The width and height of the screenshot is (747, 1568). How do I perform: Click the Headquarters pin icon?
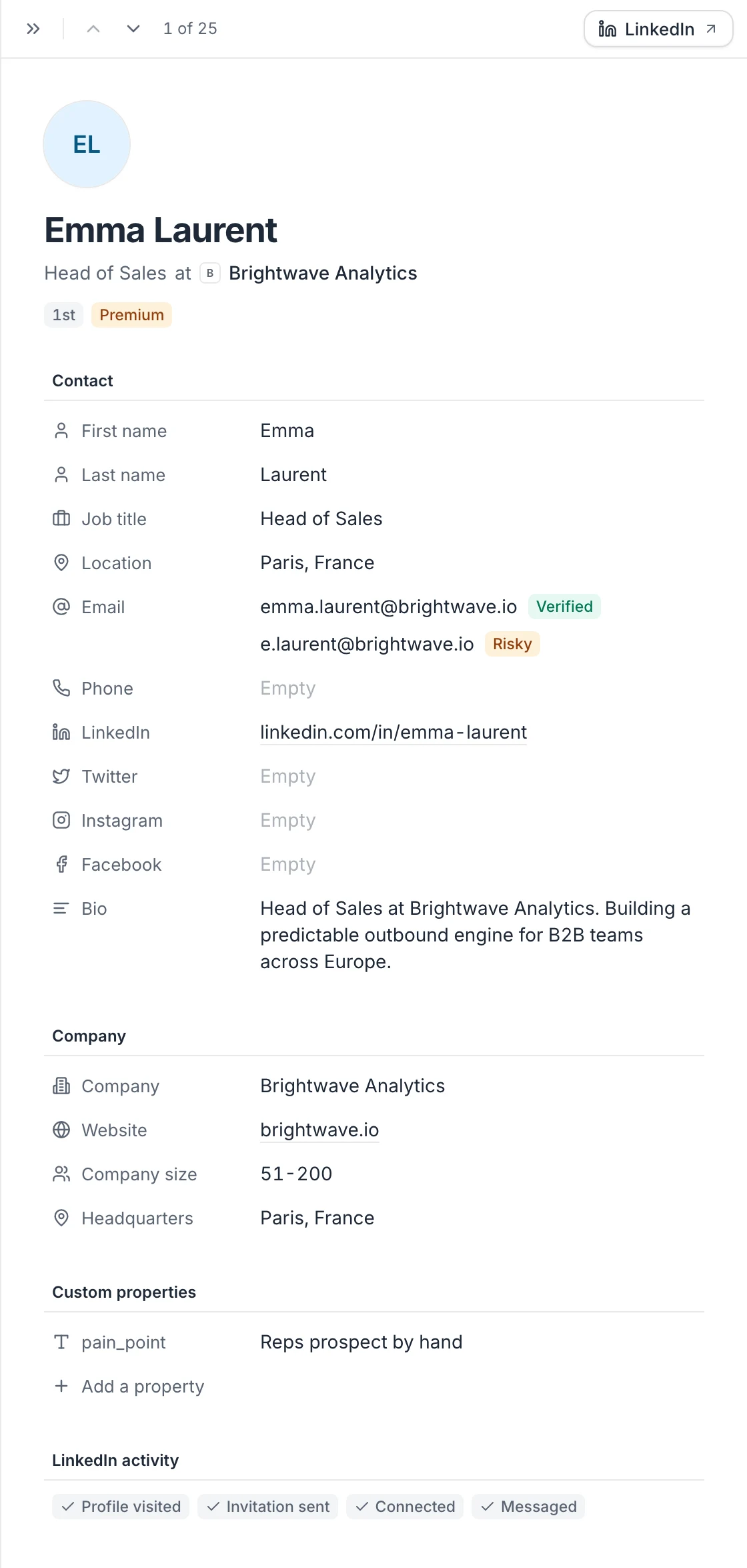(x=61, y=1218)
